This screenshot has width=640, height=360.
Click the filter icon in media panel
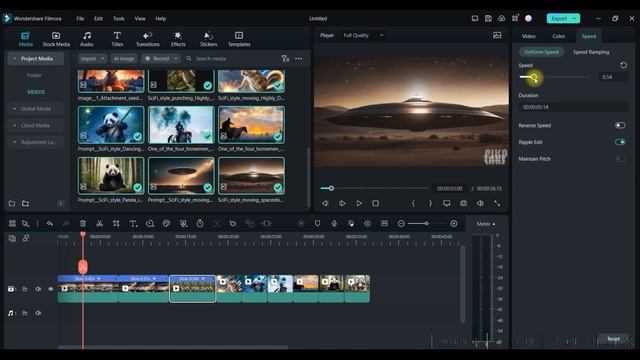pos(285,59)
